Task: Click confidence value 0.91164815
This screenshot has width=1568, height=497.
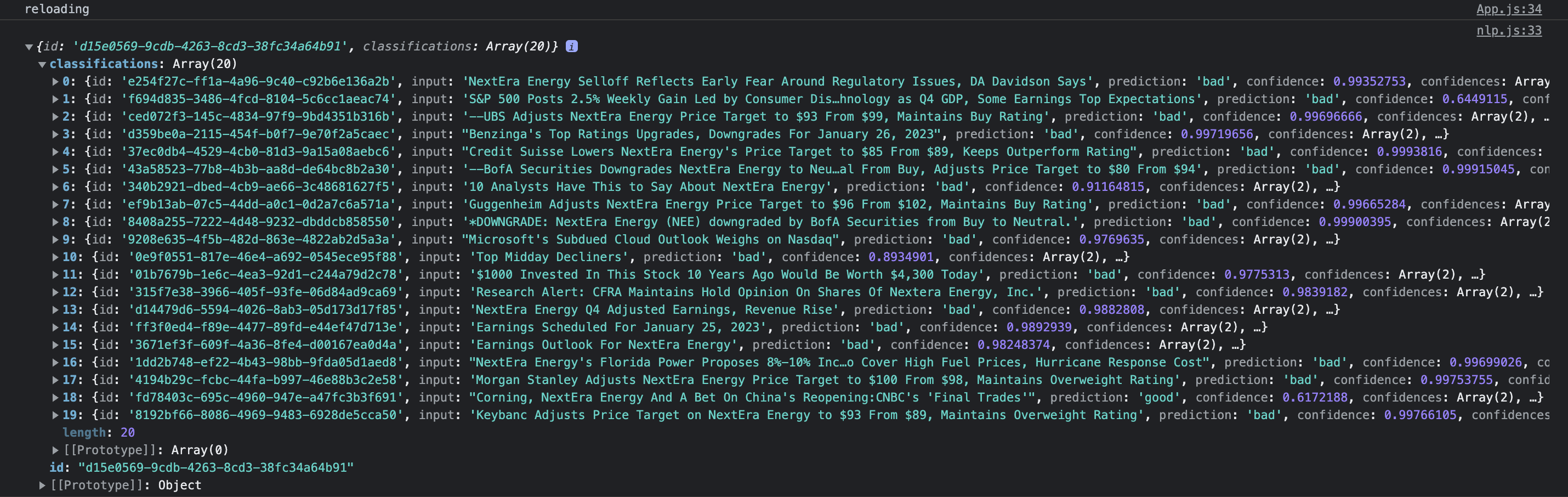Action: (1108, 187)
